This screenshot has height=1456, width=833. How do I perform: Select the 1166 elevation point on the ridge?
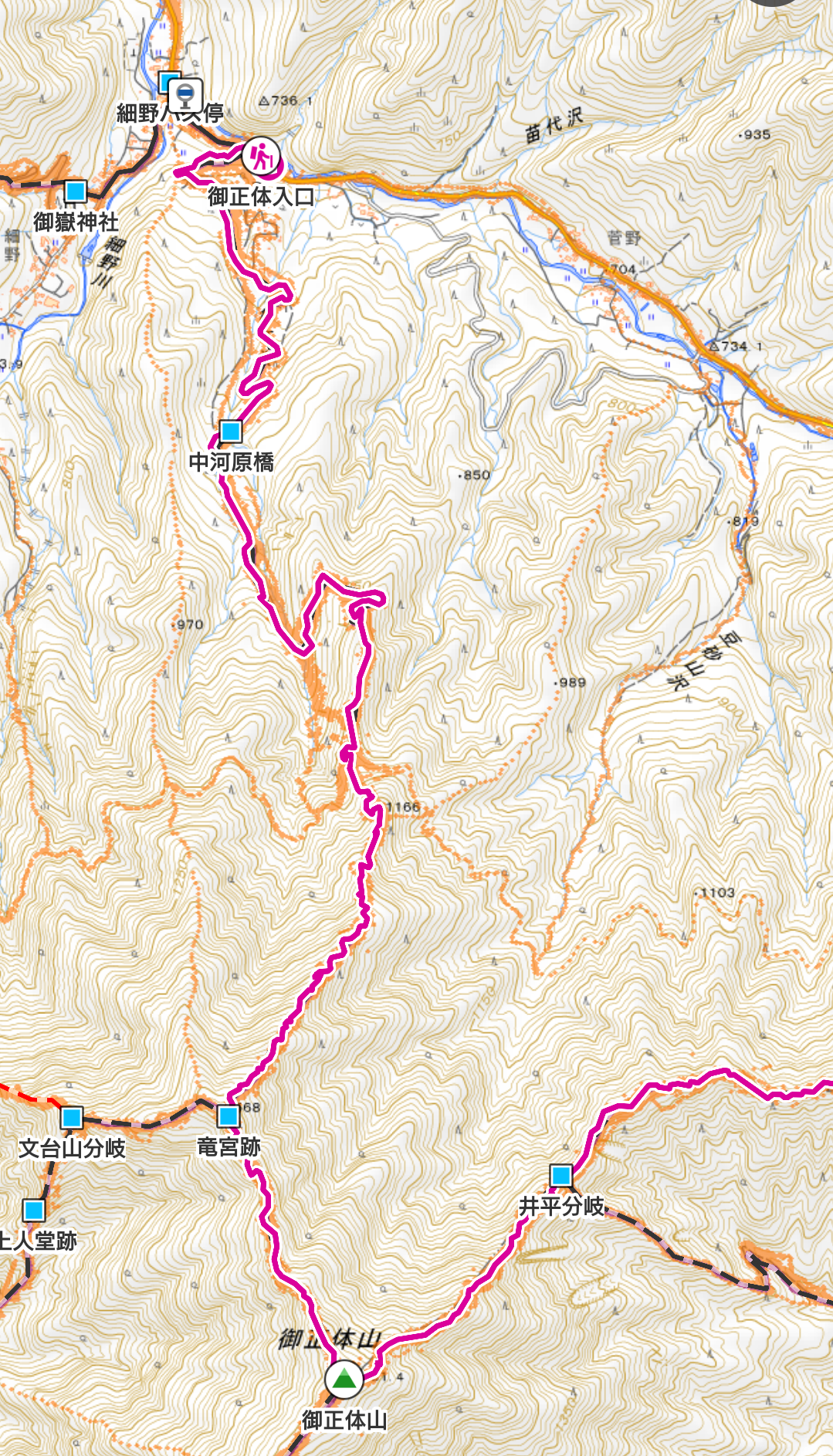[x=402, y=808]
